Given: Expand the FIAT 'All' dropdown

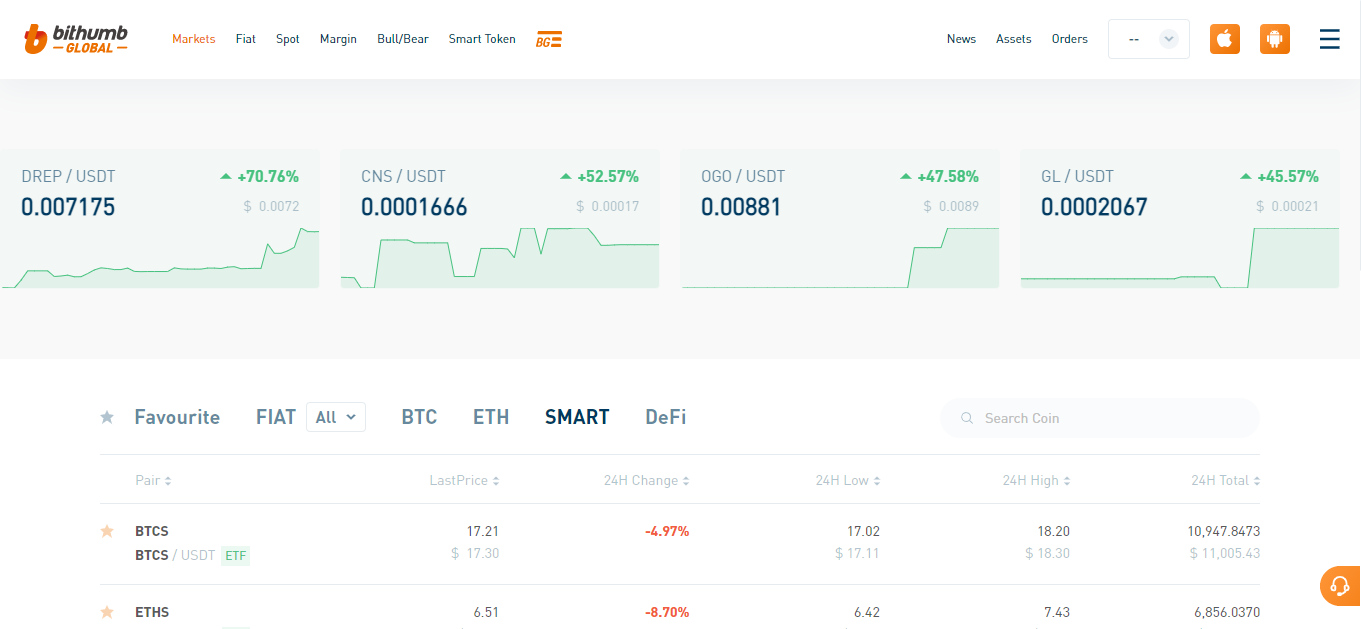Looking at the screenshot, I should (335, 417).
